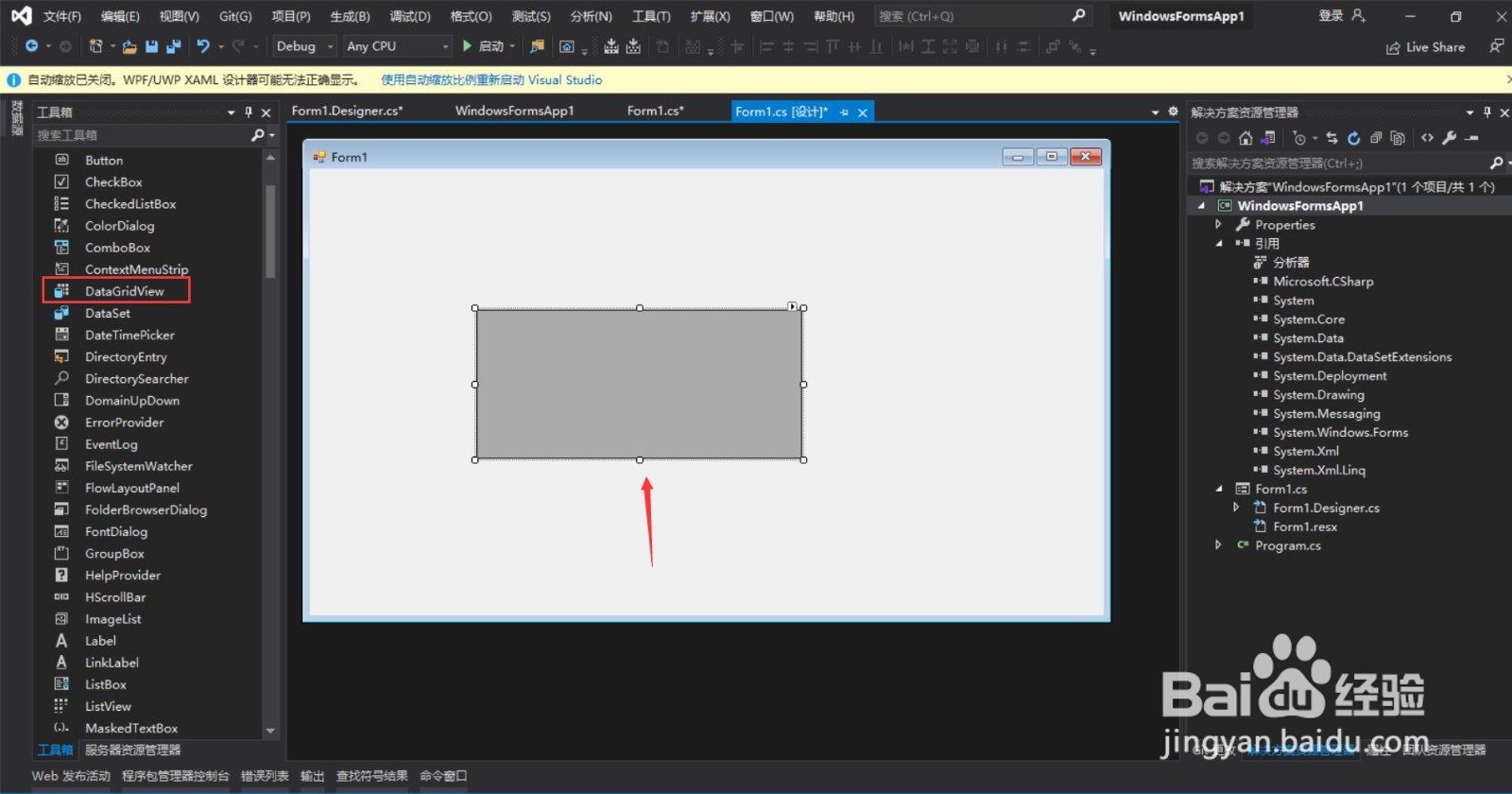1512x794 pixels.
Task: Close the Form1.cs [设计] tab
Action: click(x=862, y=112)
